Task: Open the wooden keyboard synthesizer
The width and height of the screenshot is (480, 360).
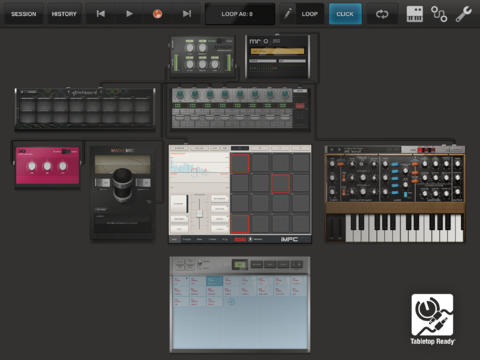Action: coord(395,194)
